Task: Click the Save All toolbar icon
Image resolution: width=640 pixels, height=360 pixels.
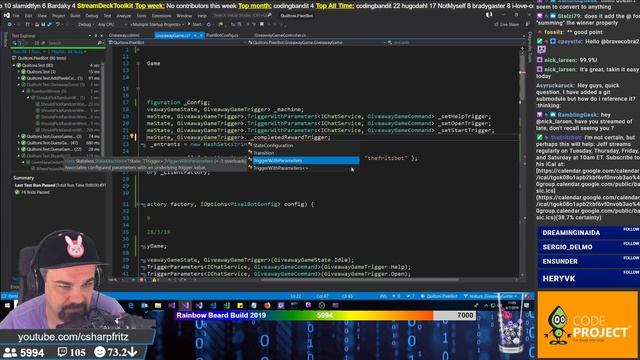Action: 49,24
